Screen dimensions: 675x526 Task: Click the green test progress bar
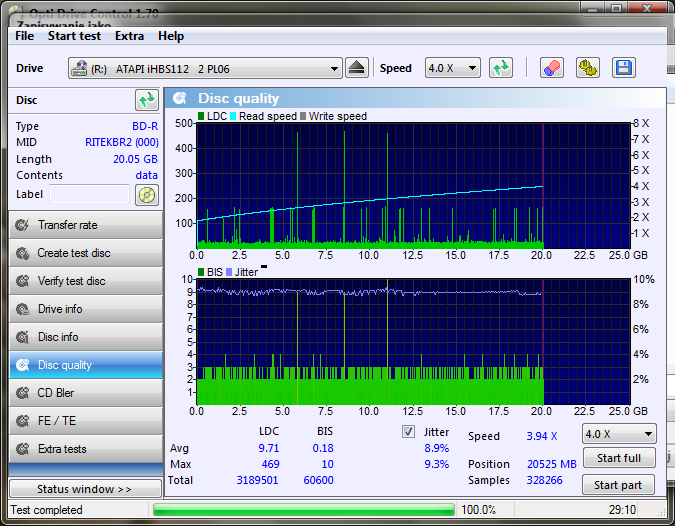click(304, 510)
